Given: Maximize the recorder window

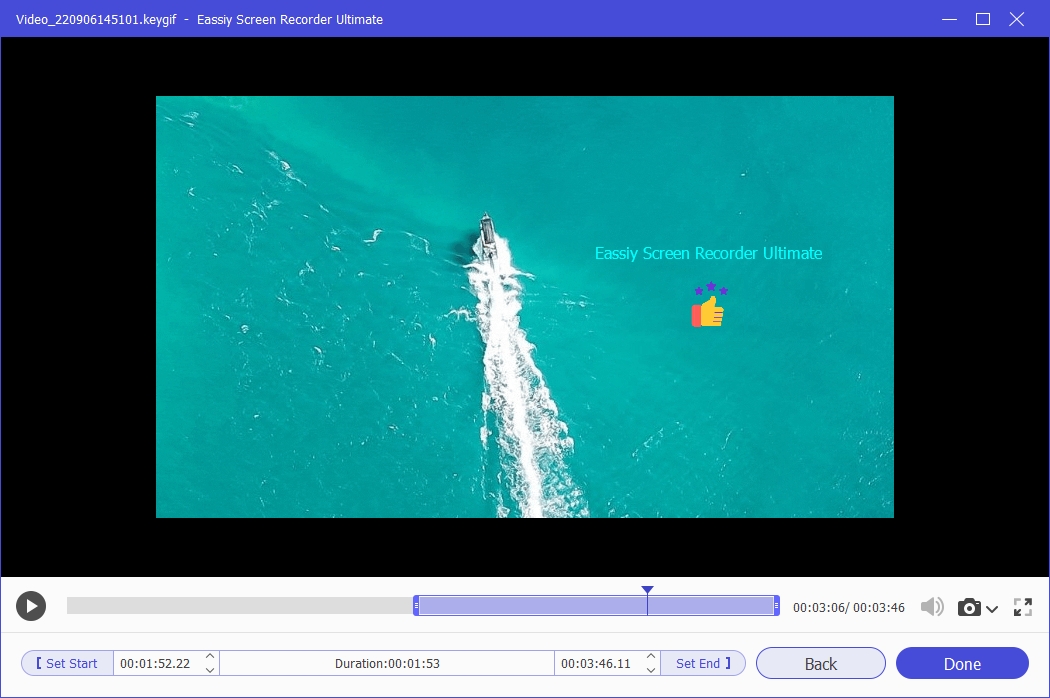Looking at the screenshot, I should [982, 19].
